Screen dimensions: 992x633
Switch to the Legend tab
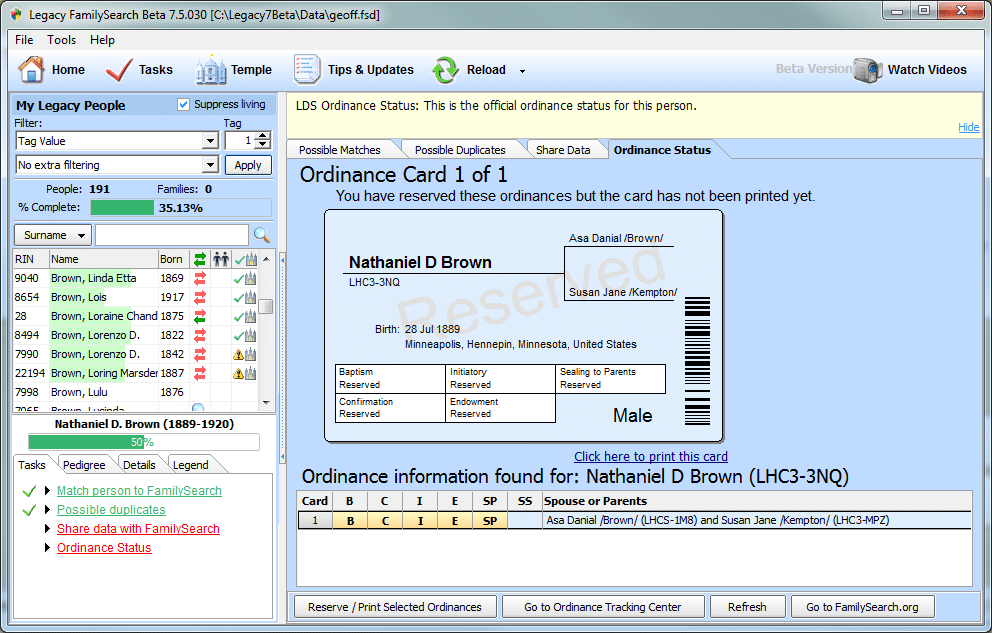(190, 465)
